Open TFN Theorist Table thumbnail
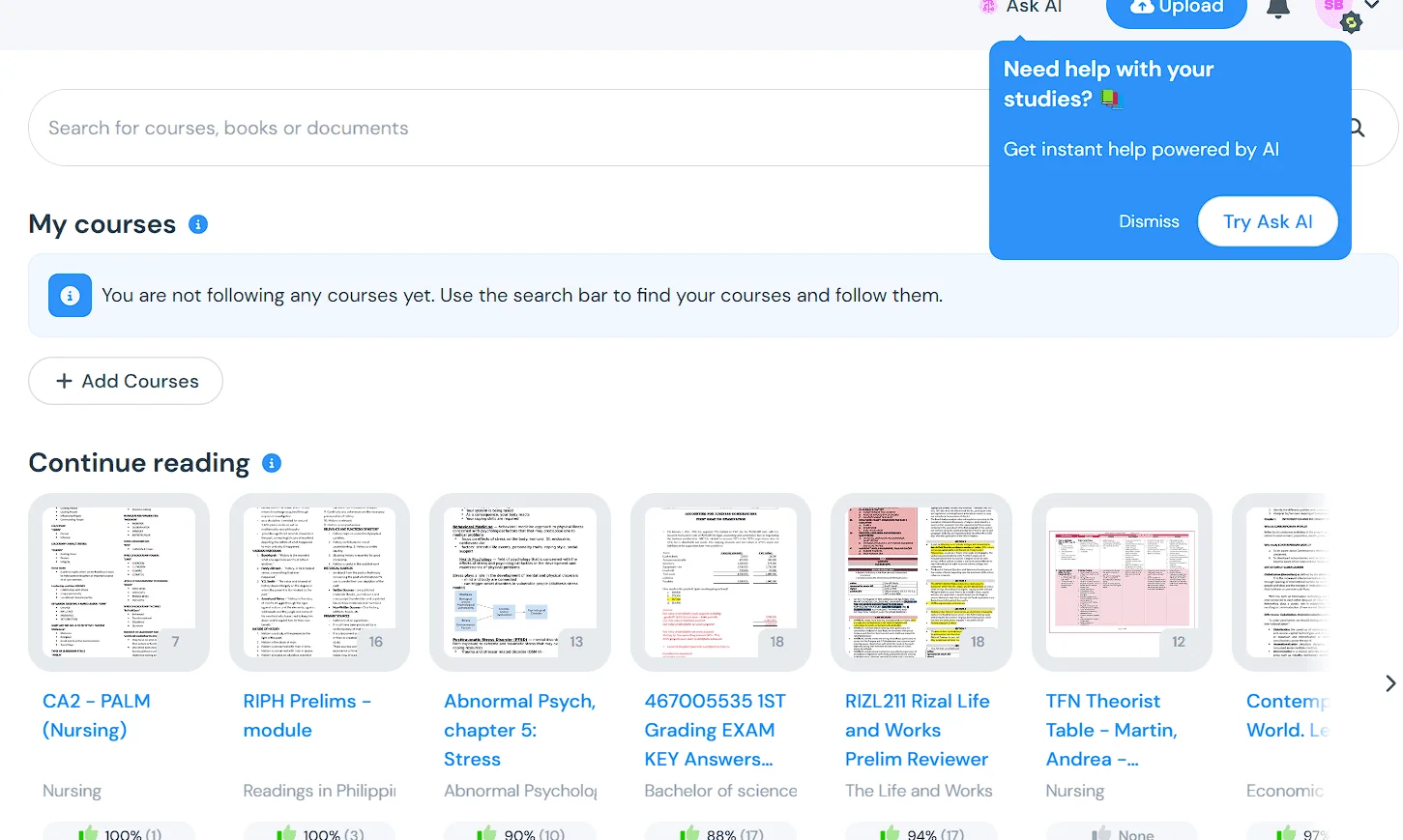This screenshot has height=840, width=1403. click(x=1122, y=582)
